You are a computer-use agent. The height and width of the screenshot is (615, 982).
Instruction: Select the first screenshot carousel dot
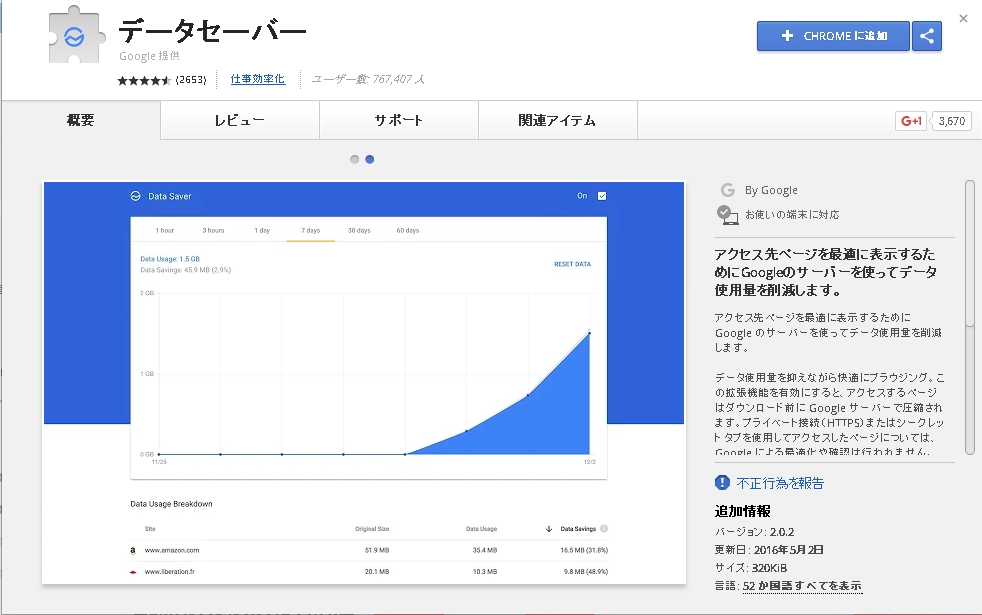point(354,159)
